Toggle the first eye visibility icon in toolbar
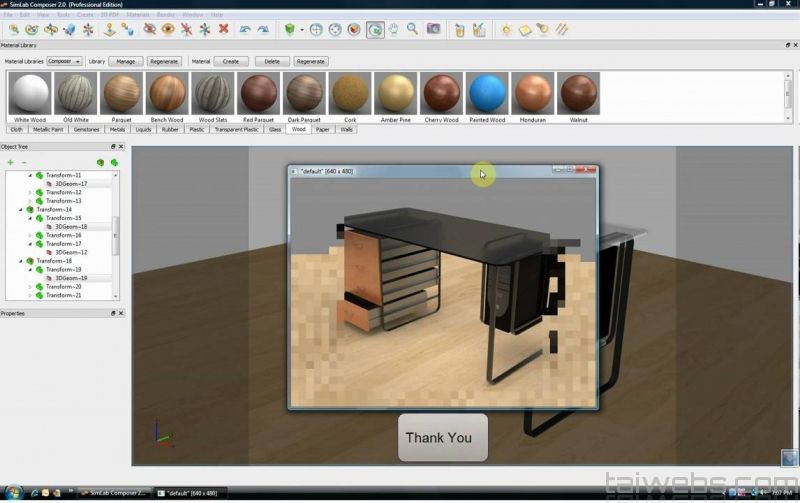Image resolution: width=800 pixels, height=503 pixels. click(x=149, y=30)
